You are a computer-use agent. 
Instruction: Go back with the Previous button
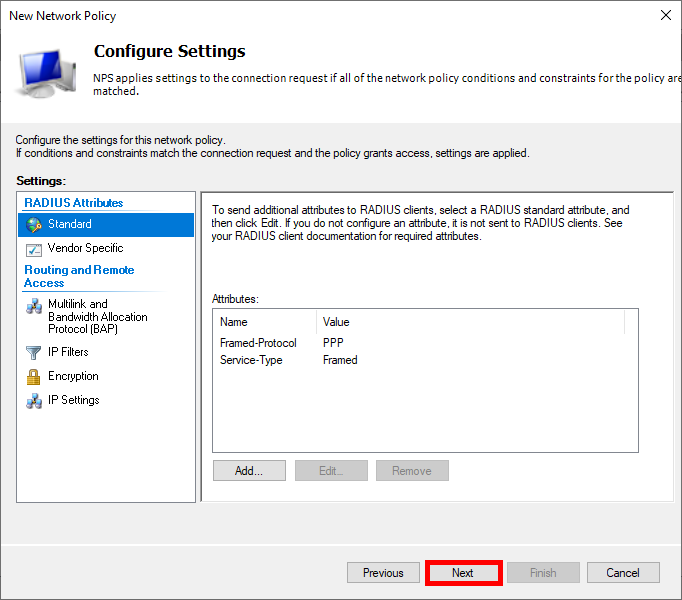(383, 573)
